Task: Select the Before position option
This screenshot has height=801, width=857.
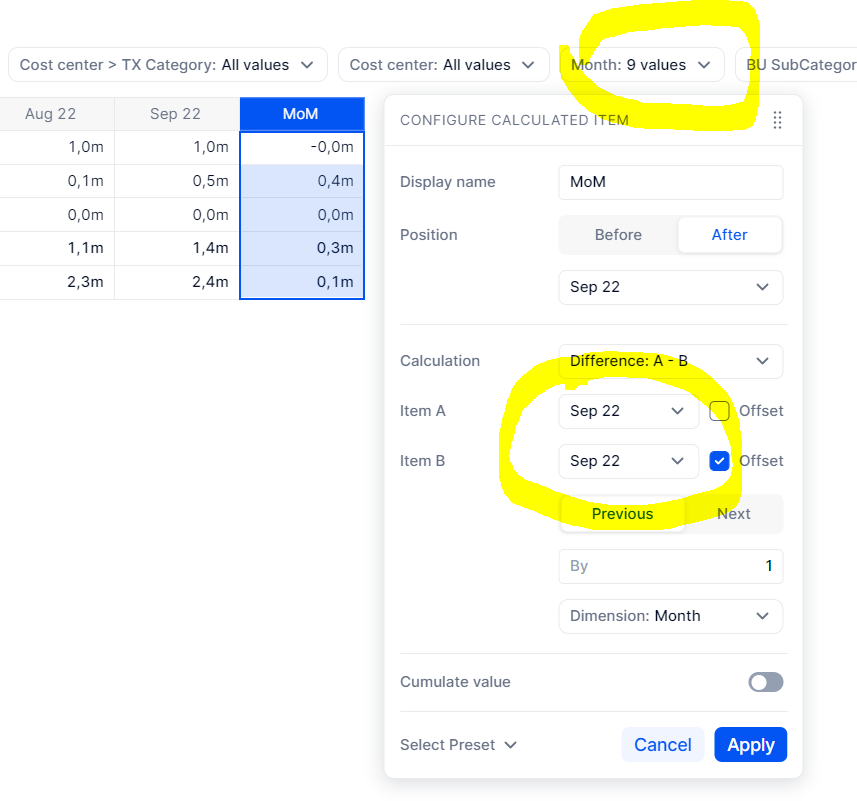Action: (618, 235)
